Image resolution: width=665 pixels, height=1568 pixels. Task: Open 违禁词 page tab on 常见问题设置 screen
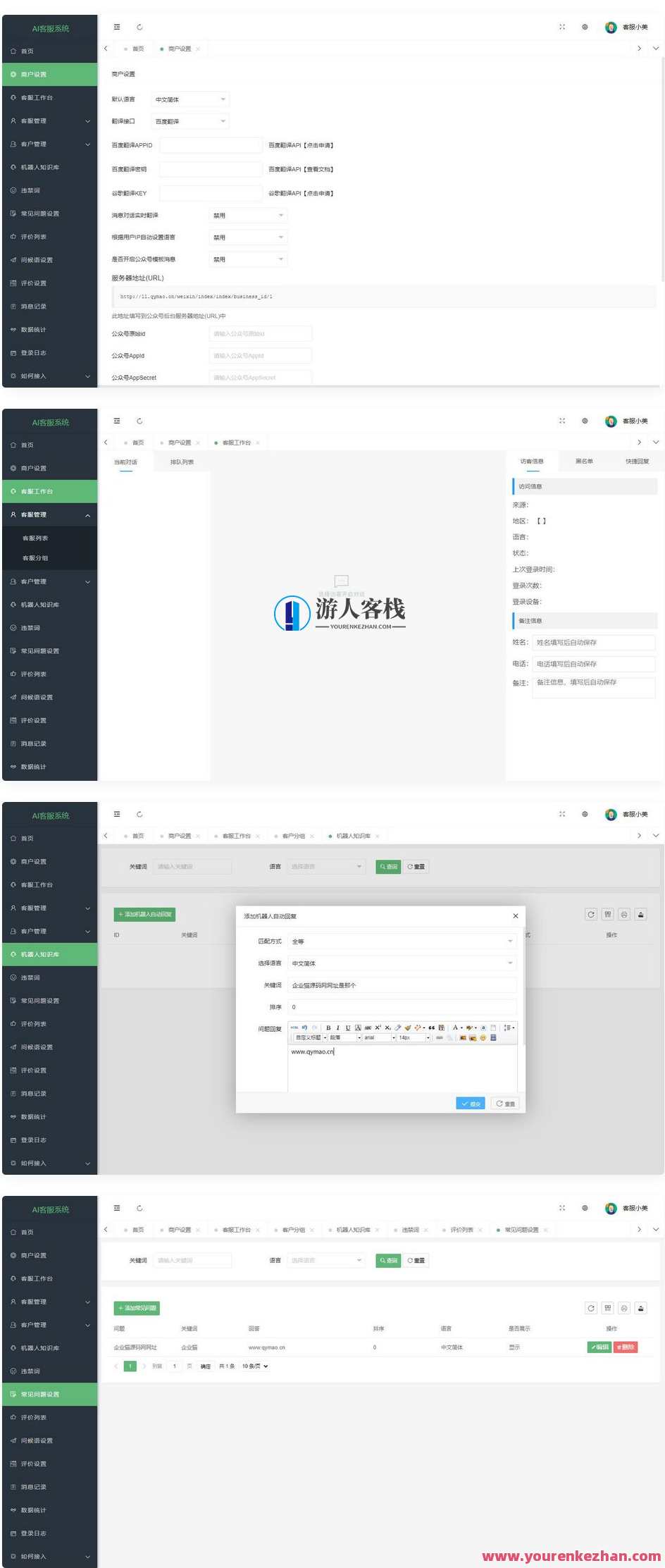410,1230
